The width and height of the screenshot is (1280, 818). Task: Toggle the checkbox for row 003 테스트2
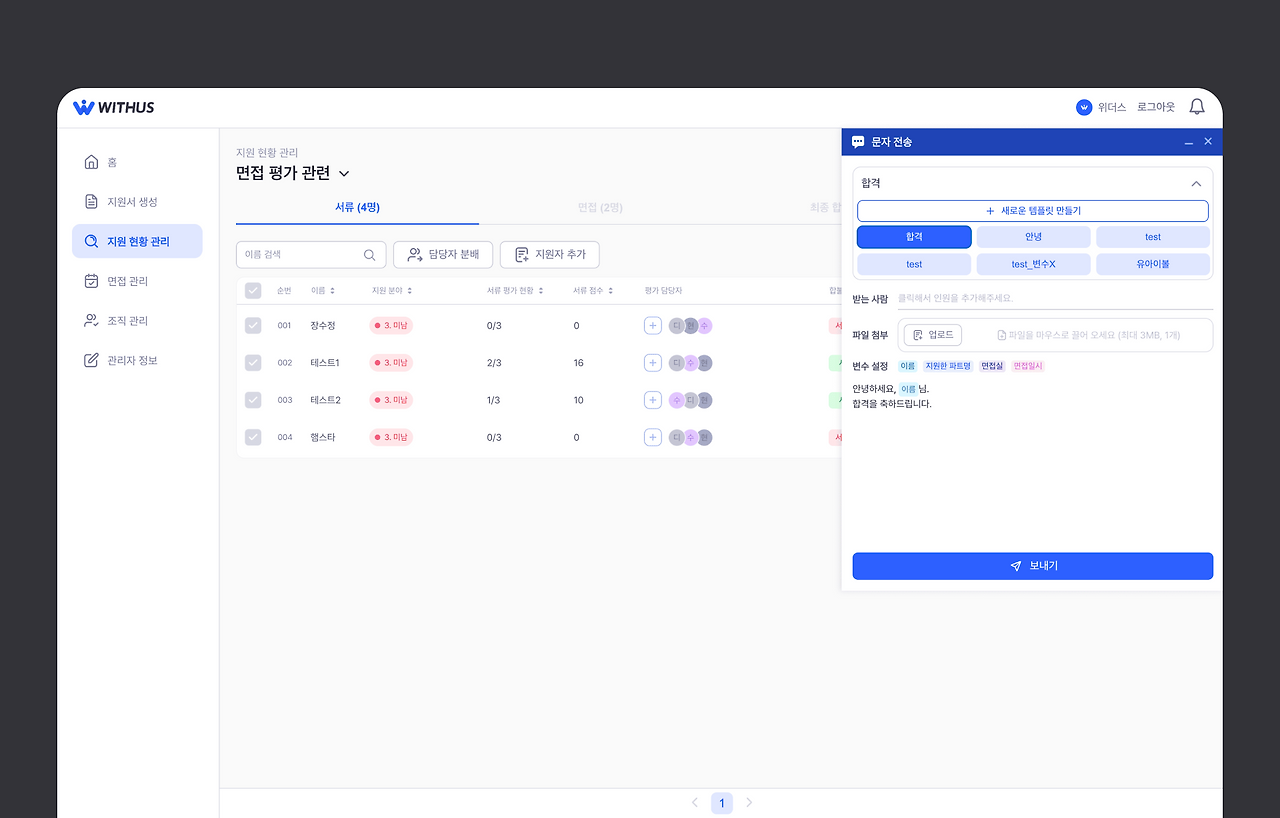point(253,400)
